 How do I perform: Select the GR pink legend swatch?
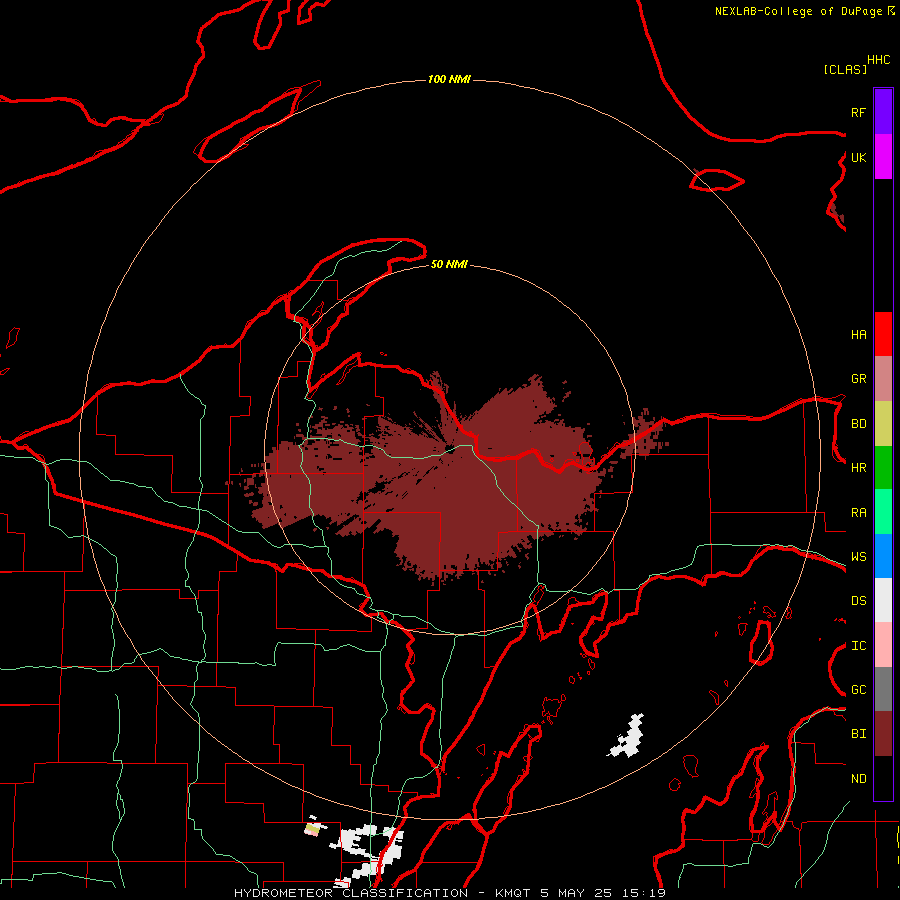point(883,379)
